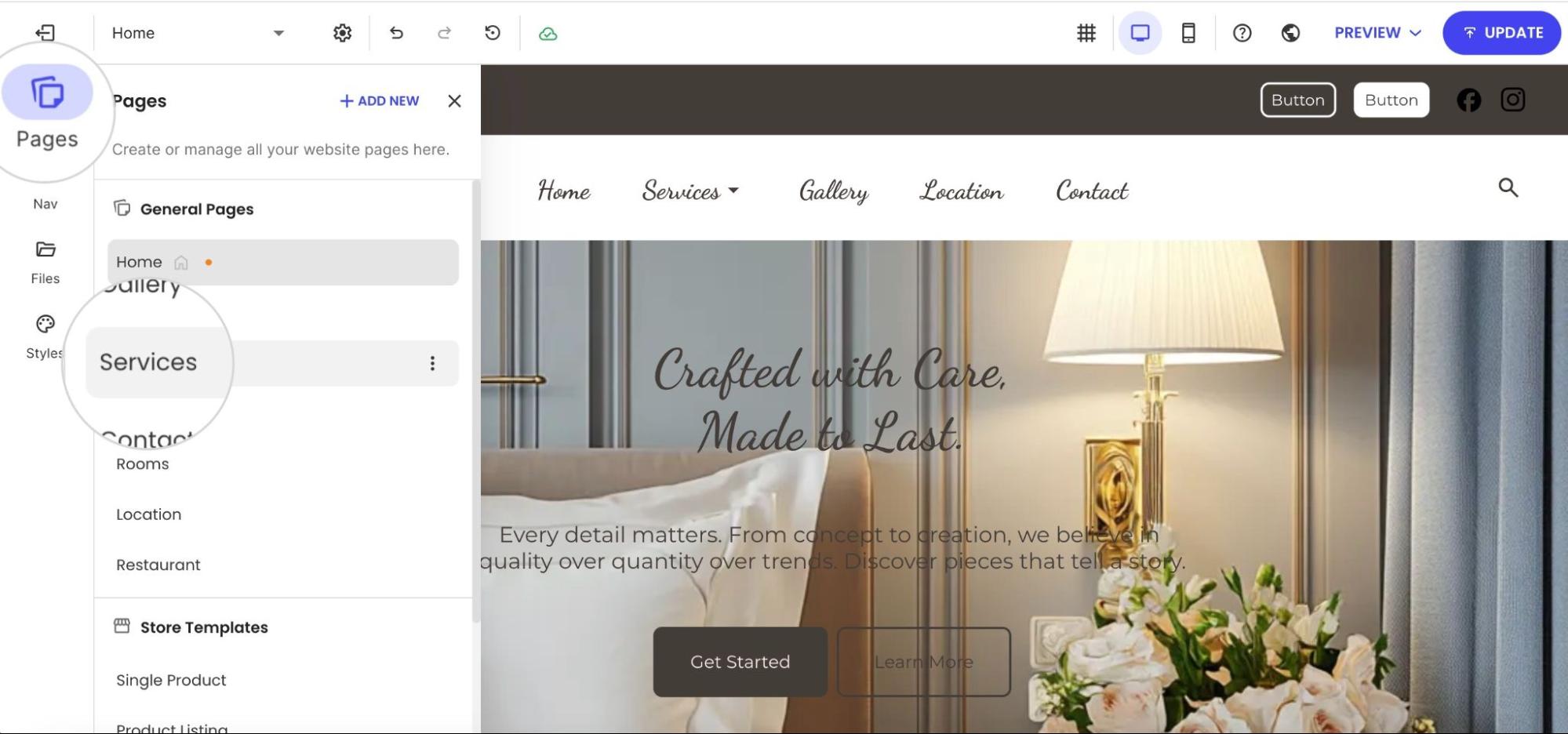
Task: Toggle the grid layout icon
Action: point(1086,33)
